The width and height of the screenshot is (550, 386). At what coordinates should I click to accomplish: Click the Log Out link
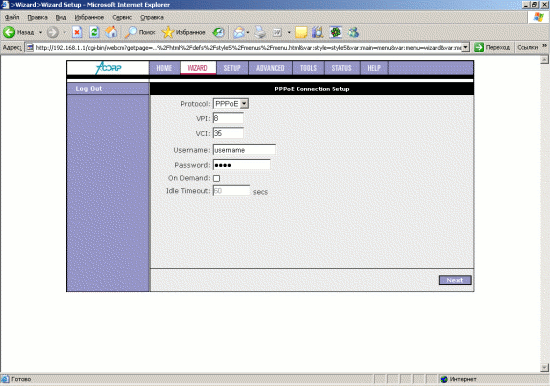click(x=89, y=89)
